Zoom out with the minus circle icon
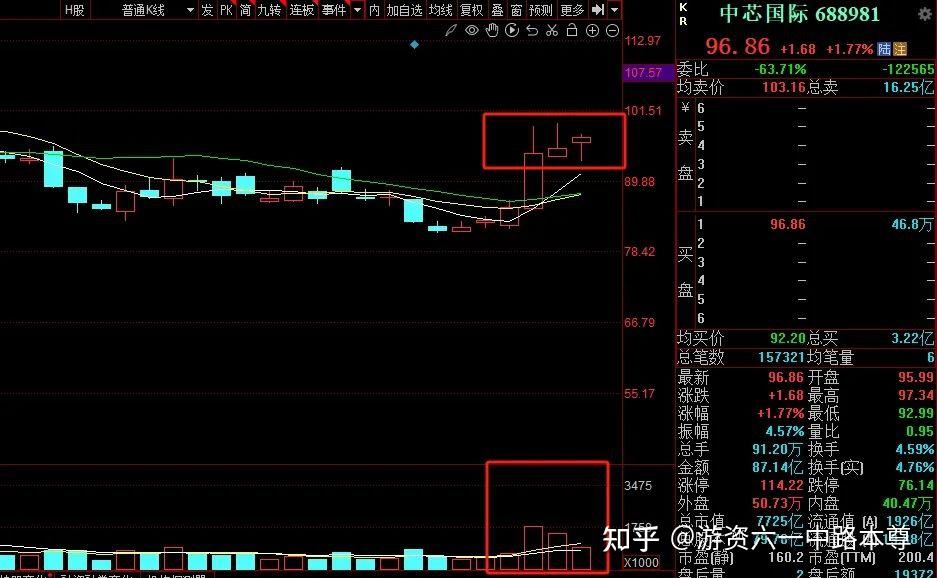The image size is (937, 578). [613, 30]
